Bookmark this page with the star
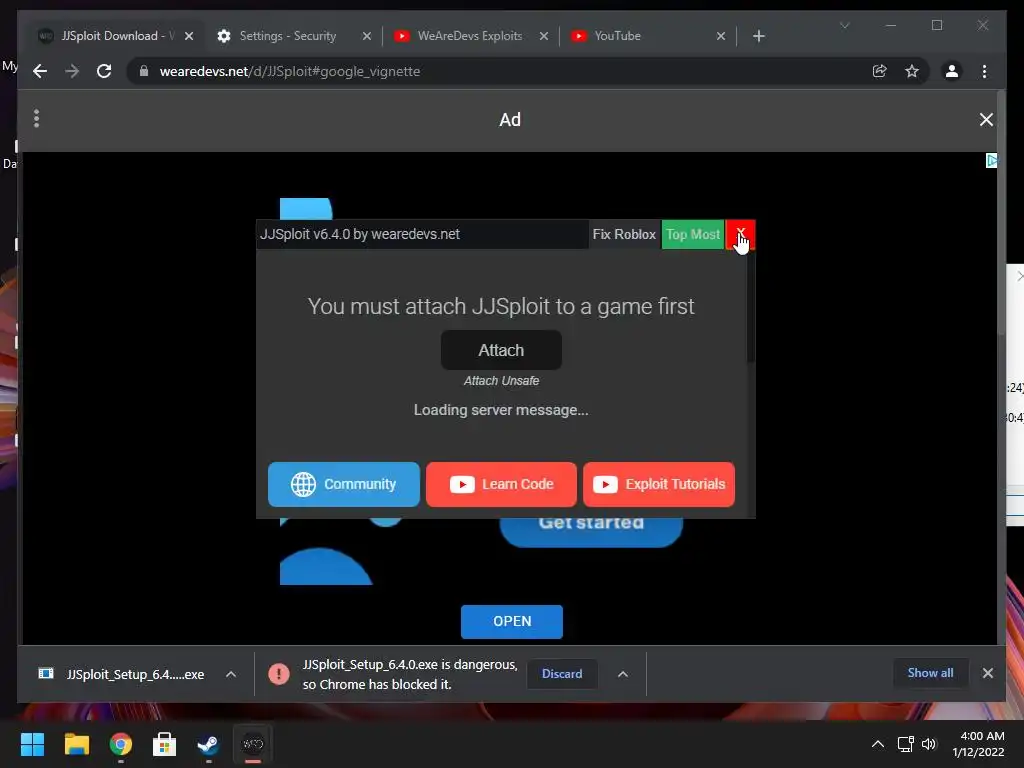 pyautogui.click(x=912, y=71)
